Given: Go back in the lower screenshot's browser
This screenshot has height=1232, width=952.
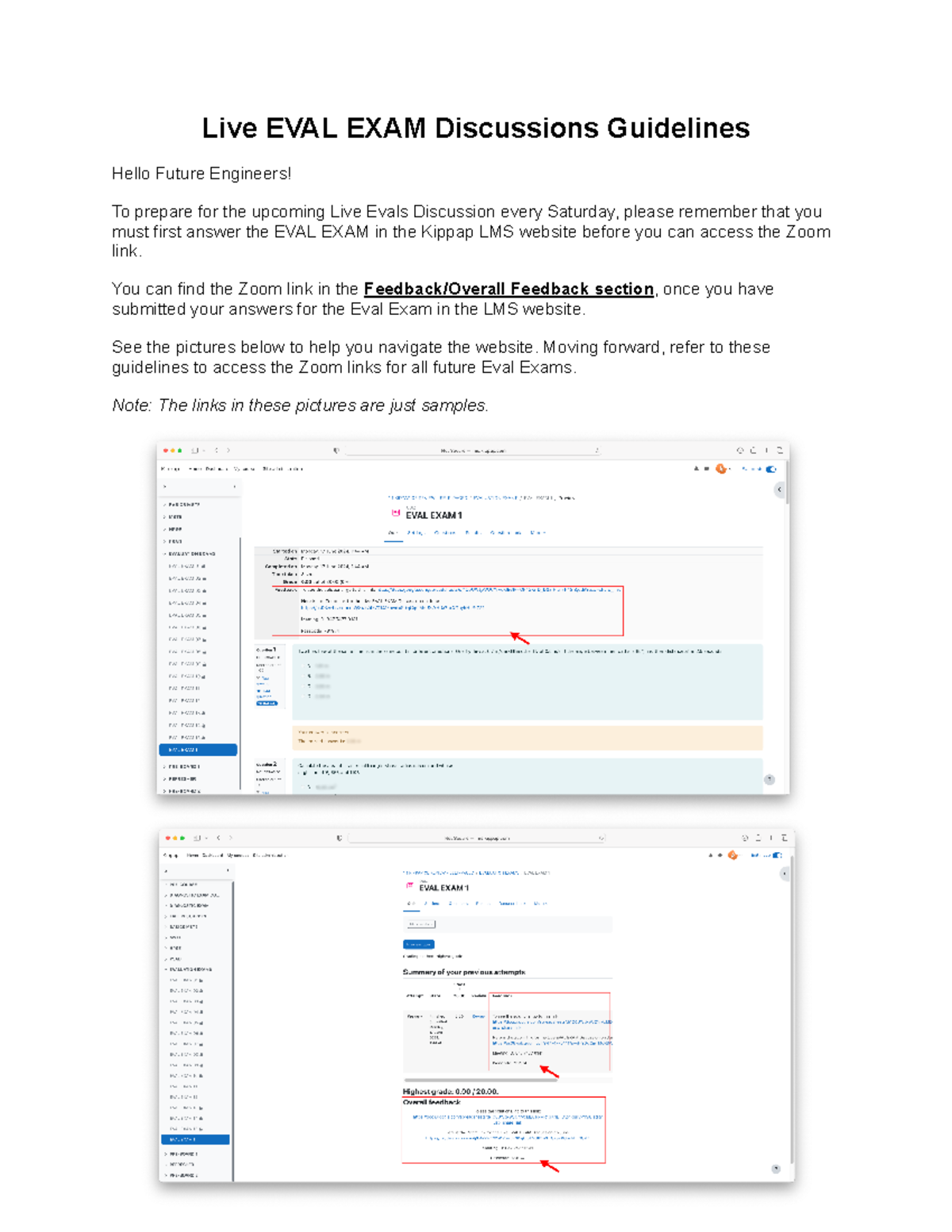Looking at the screenshot, I should [219, 838].
